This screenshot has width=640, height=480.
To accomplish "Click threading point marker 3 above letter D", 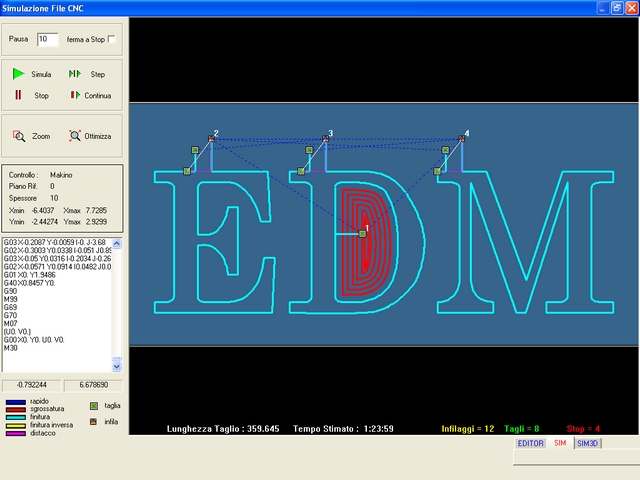I will point(326,139).
